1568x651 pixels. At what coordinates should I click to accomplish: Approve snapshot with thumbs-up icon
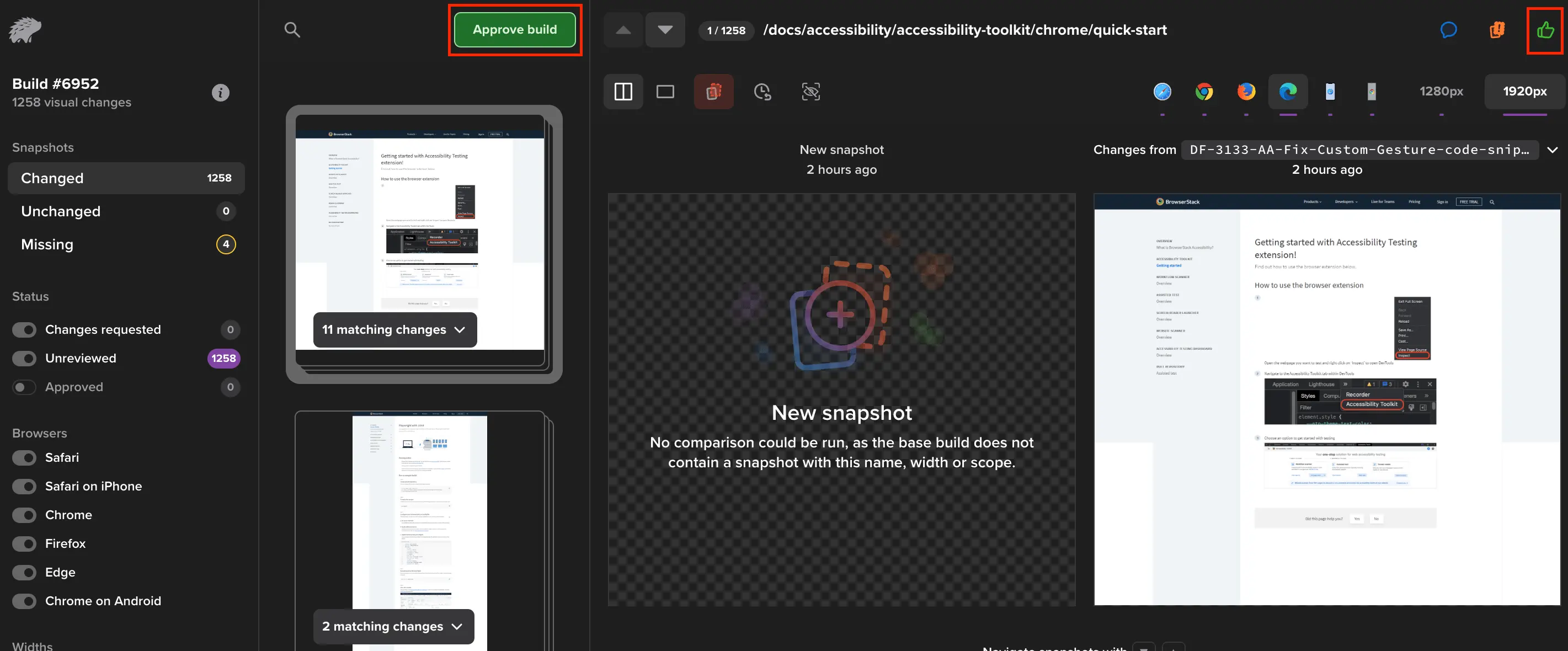coord(1545,30)
